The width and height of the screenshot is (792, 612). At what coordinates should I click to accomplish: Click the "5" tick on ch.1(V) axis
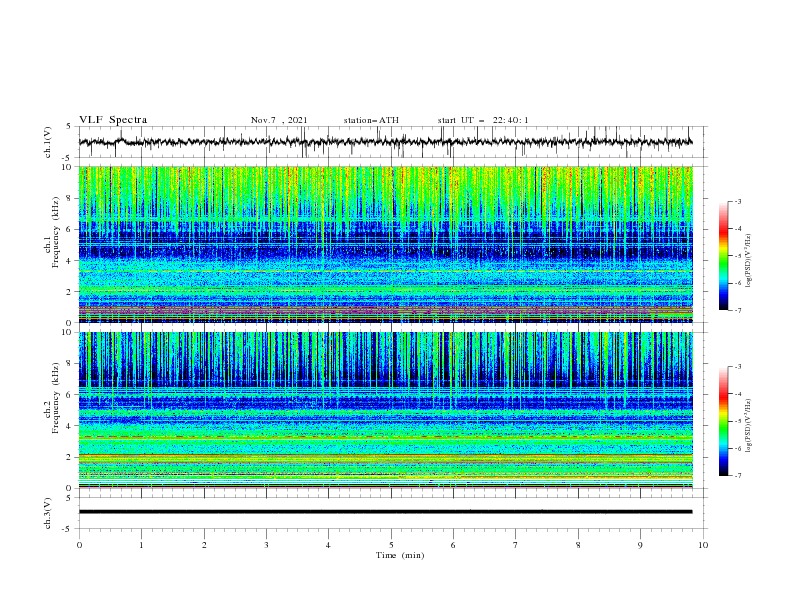(x=69, y=127)
